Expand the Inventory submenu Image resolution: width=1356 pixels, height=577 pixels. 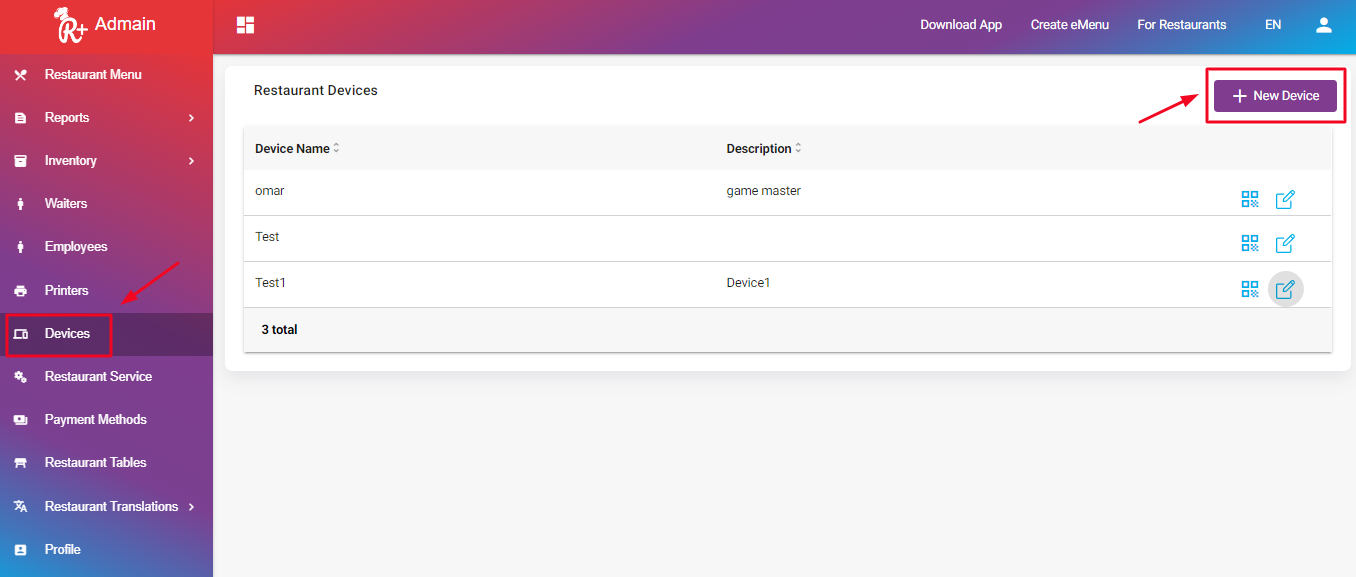coord(191,161)
